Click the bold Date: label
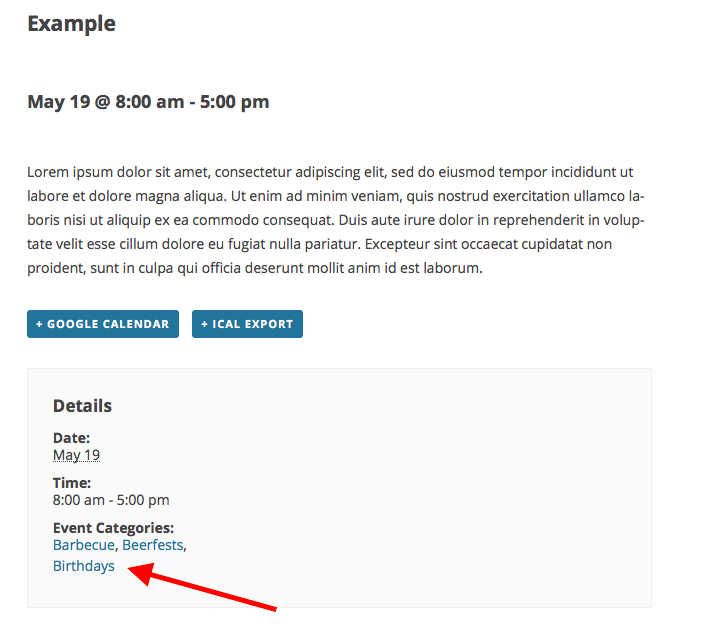Image resolution: width=713 pixels, height=629 pixels. pos(71,438)
